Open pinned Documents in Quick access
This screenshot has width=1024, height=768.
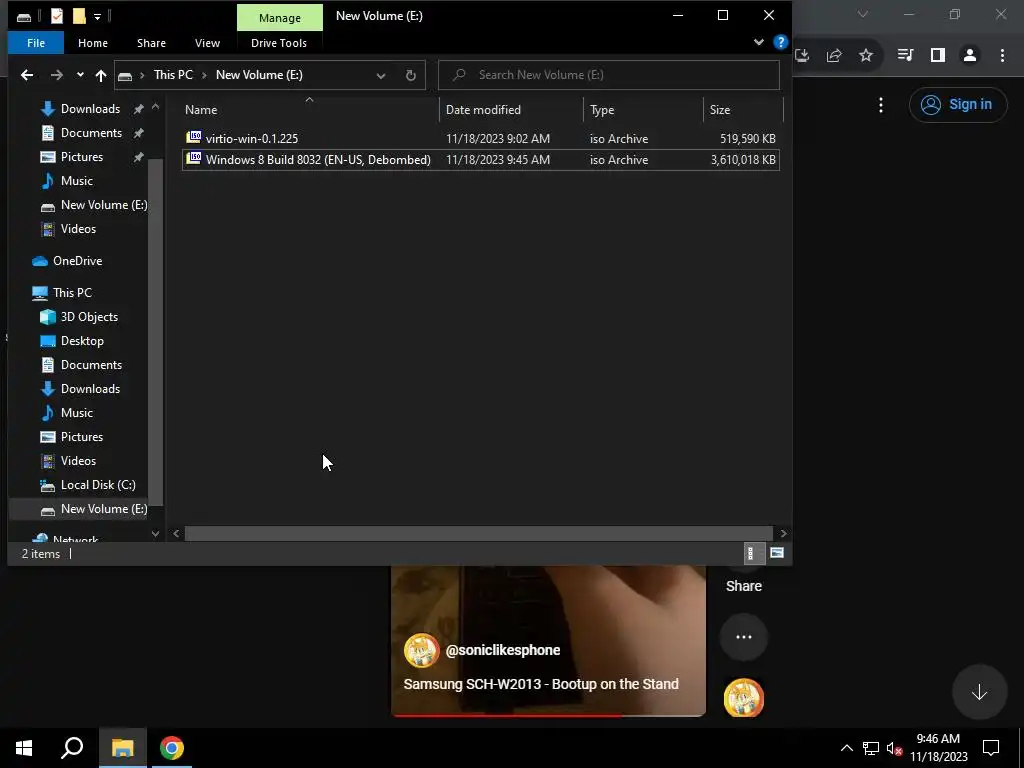pos(91,133)
